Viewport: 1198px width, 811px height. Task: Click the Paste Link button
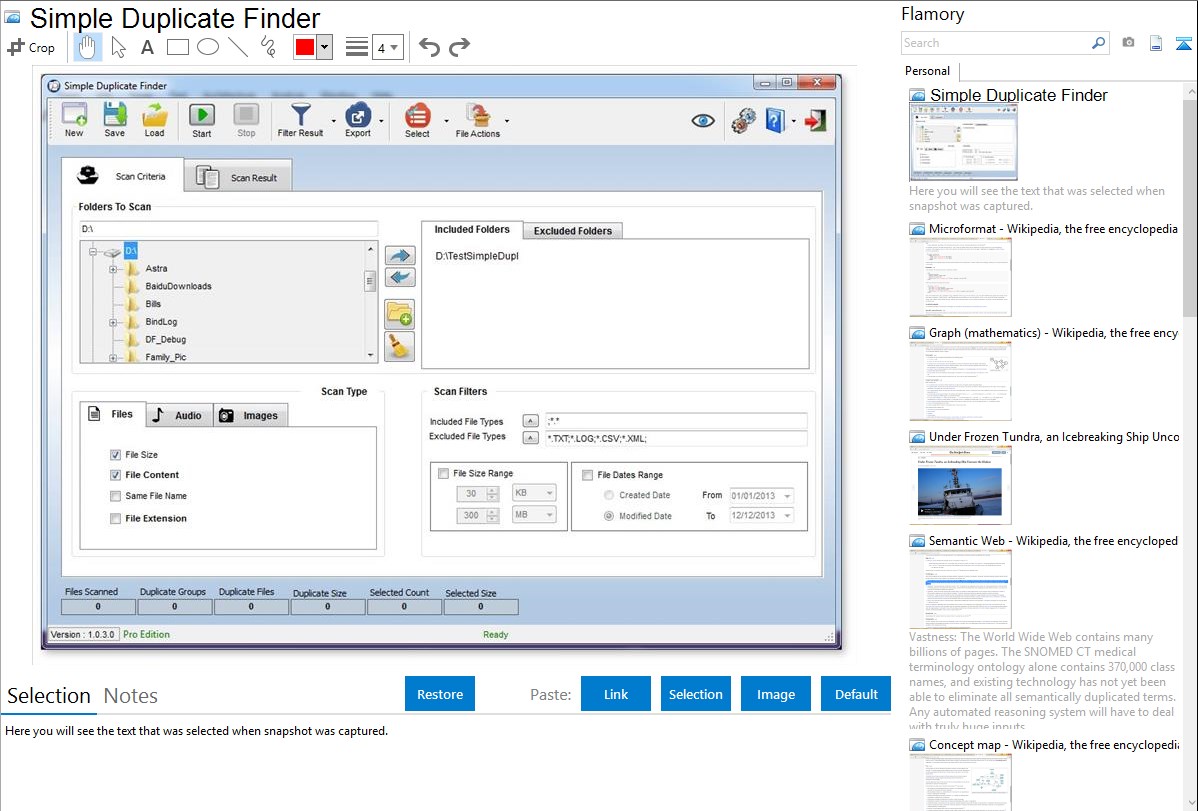click(616, 694)
